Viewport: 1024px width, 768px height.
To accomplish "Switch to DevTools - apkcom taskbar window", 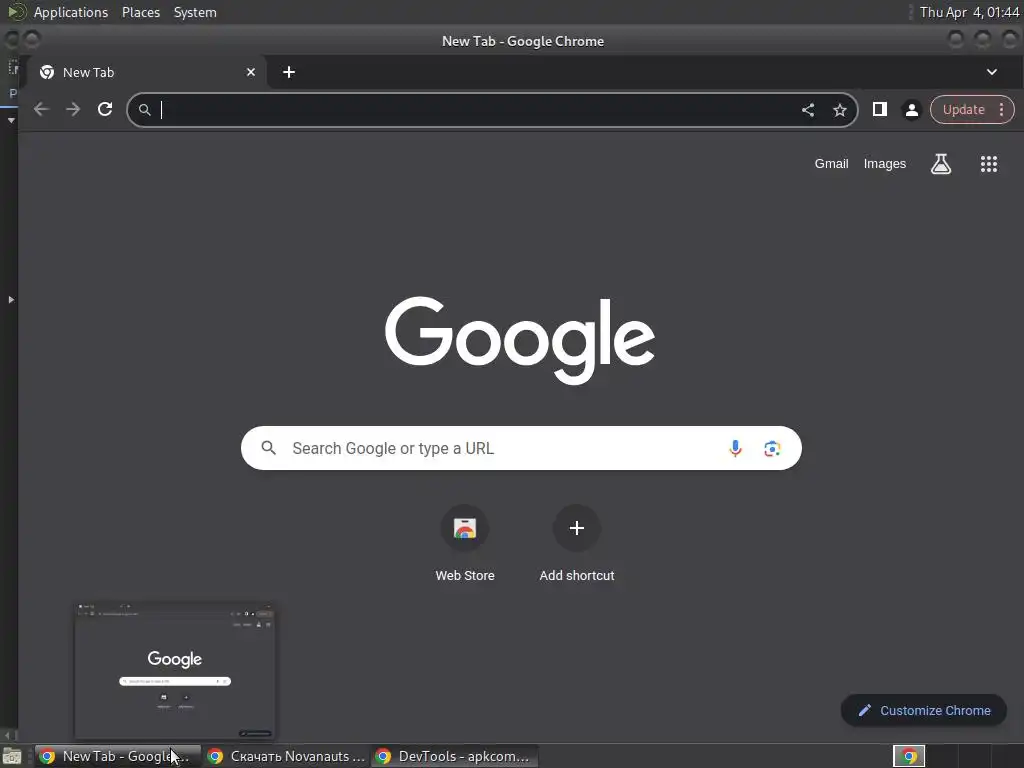I will coord(455,756).
